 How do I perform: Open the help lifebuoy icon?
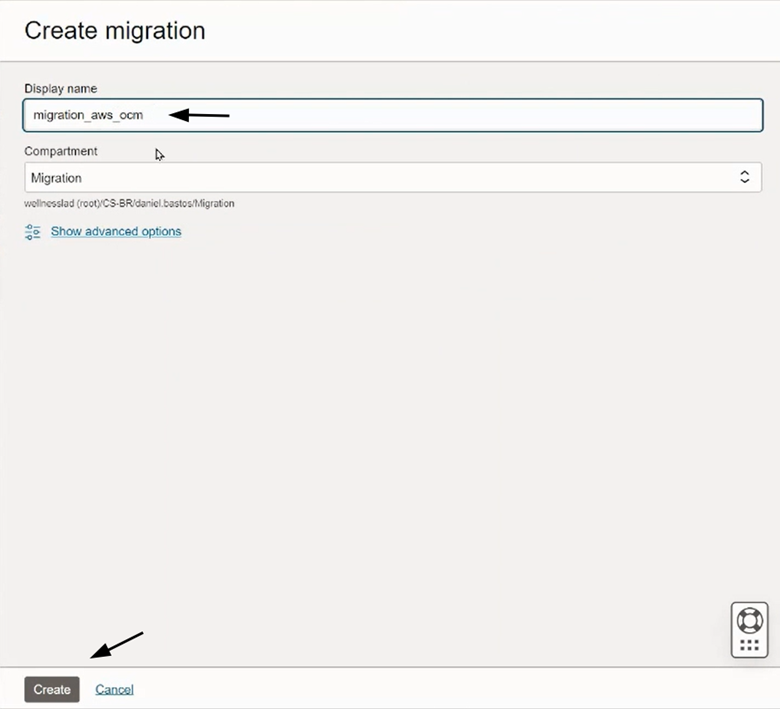(x=750, y=621)
